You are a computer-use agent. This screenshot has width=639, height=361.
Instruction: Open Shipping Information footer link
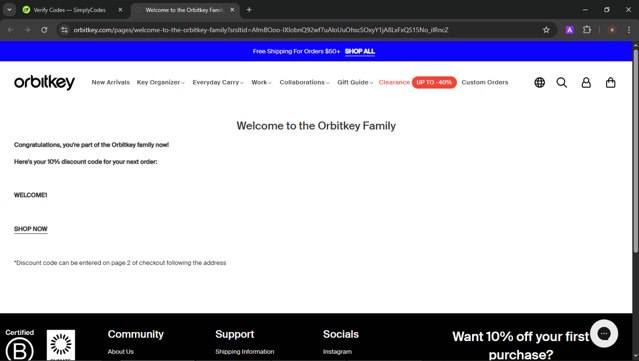tap(245, 352)
